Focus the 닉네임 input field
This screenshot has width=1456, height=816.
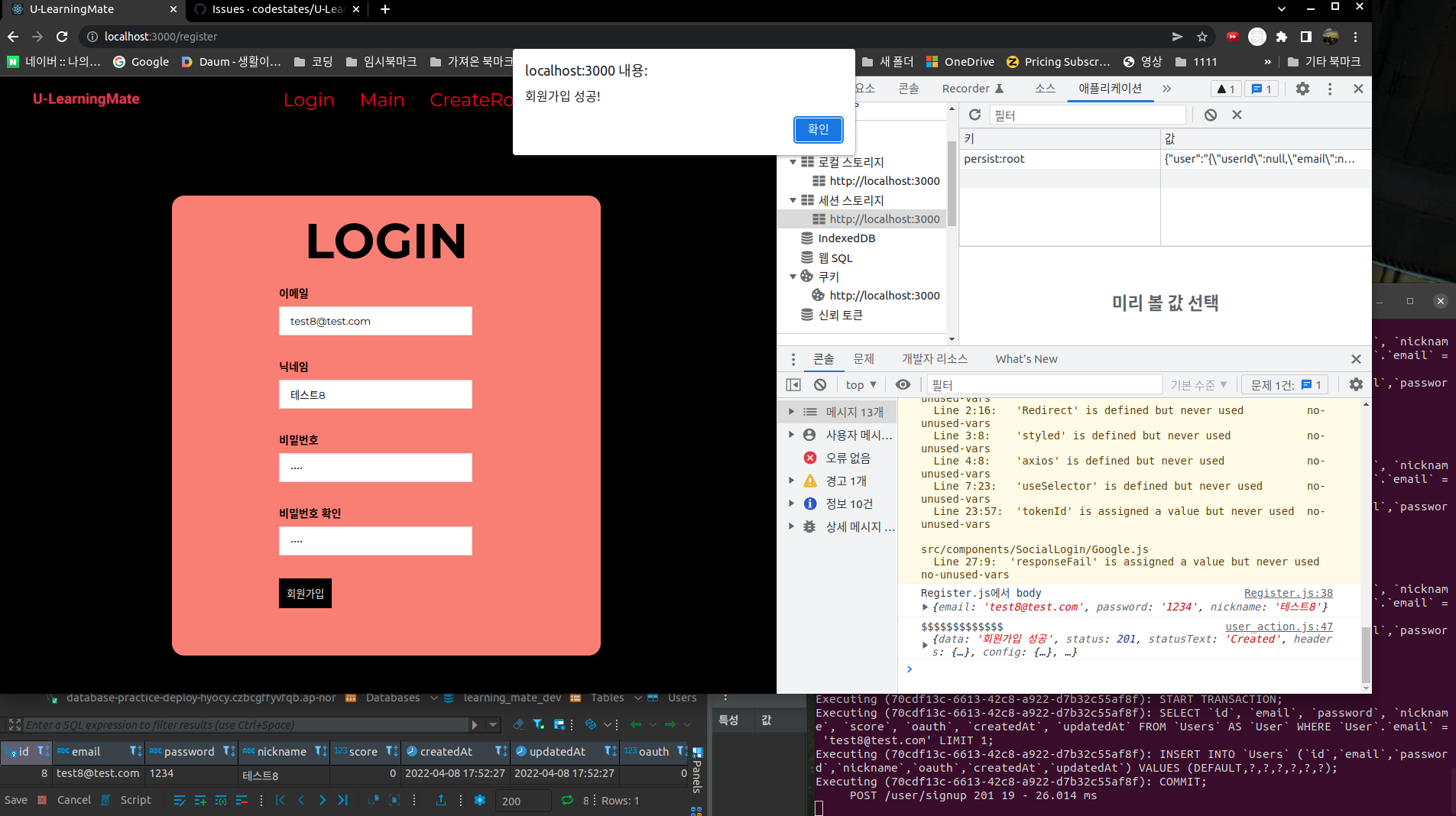375,394
